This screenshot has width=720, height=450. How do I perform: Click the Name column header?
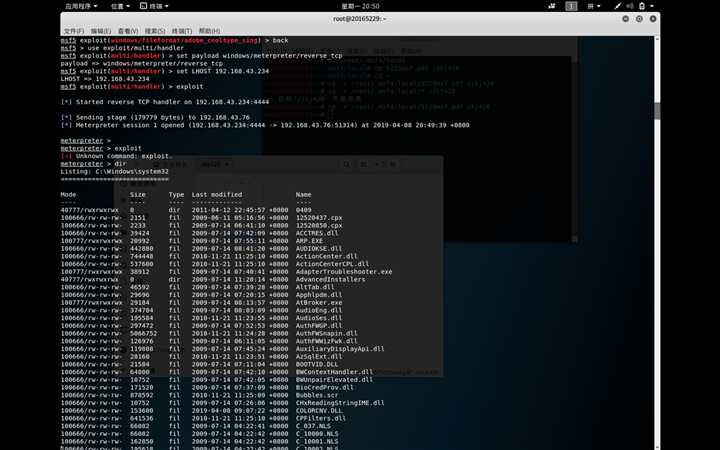[304, 195]
